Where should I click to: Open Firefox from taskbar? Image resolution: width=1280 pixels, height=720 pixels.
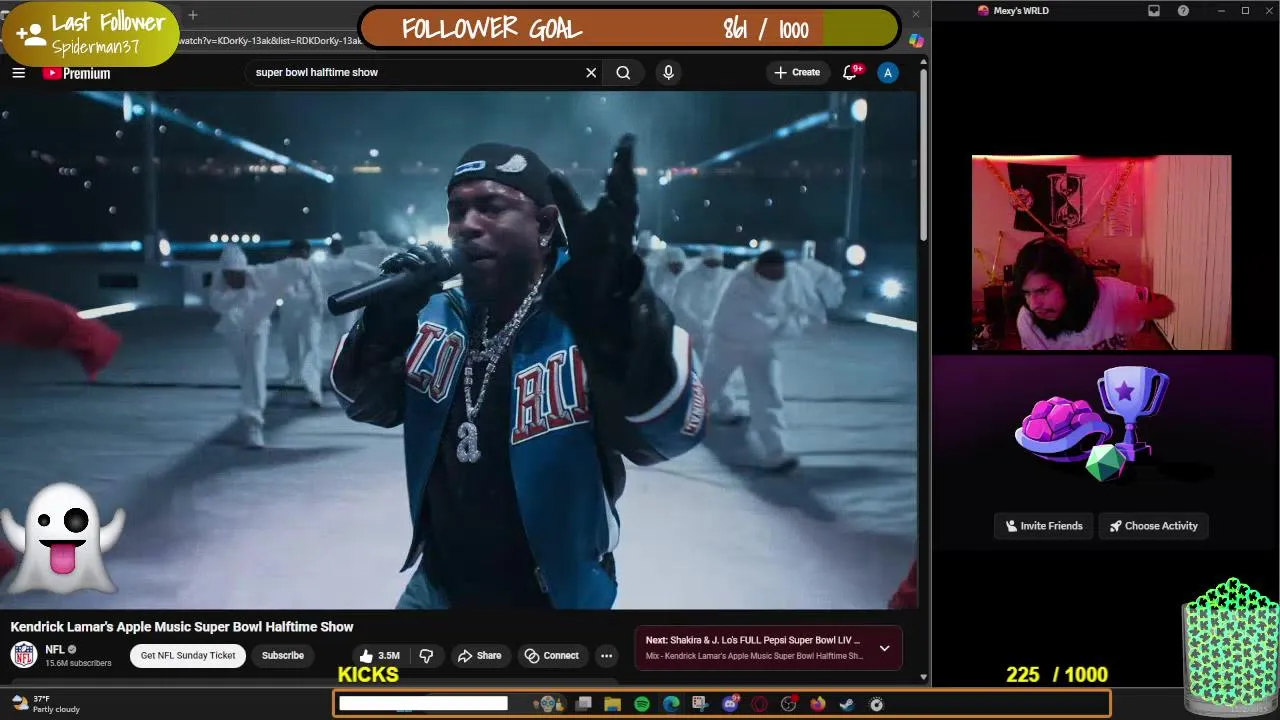[x=817, y=704]
